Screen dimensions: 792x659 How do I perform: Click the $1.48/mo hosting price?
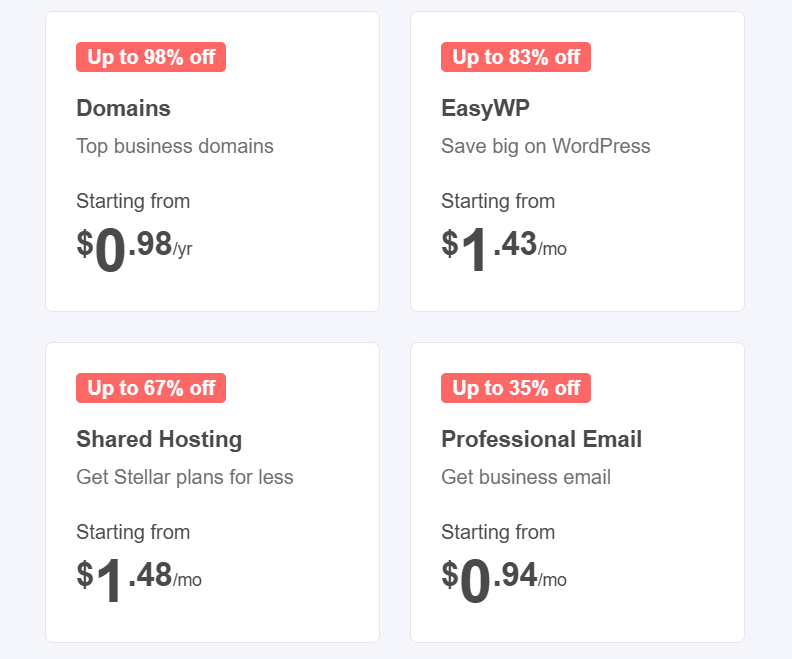point(139,580)
